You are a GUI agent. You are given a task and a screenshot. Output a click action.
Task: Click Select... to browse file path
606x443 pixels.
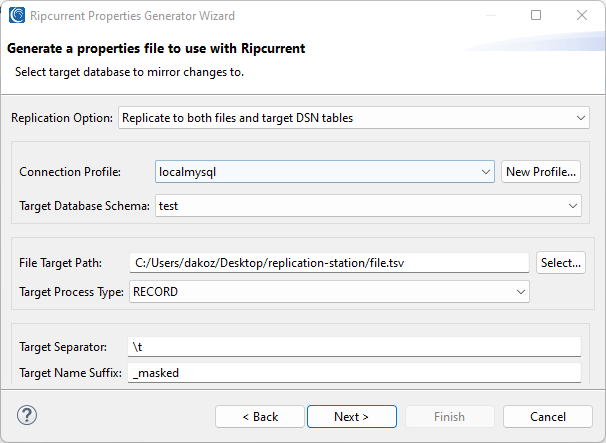click(x=561, y=263)
